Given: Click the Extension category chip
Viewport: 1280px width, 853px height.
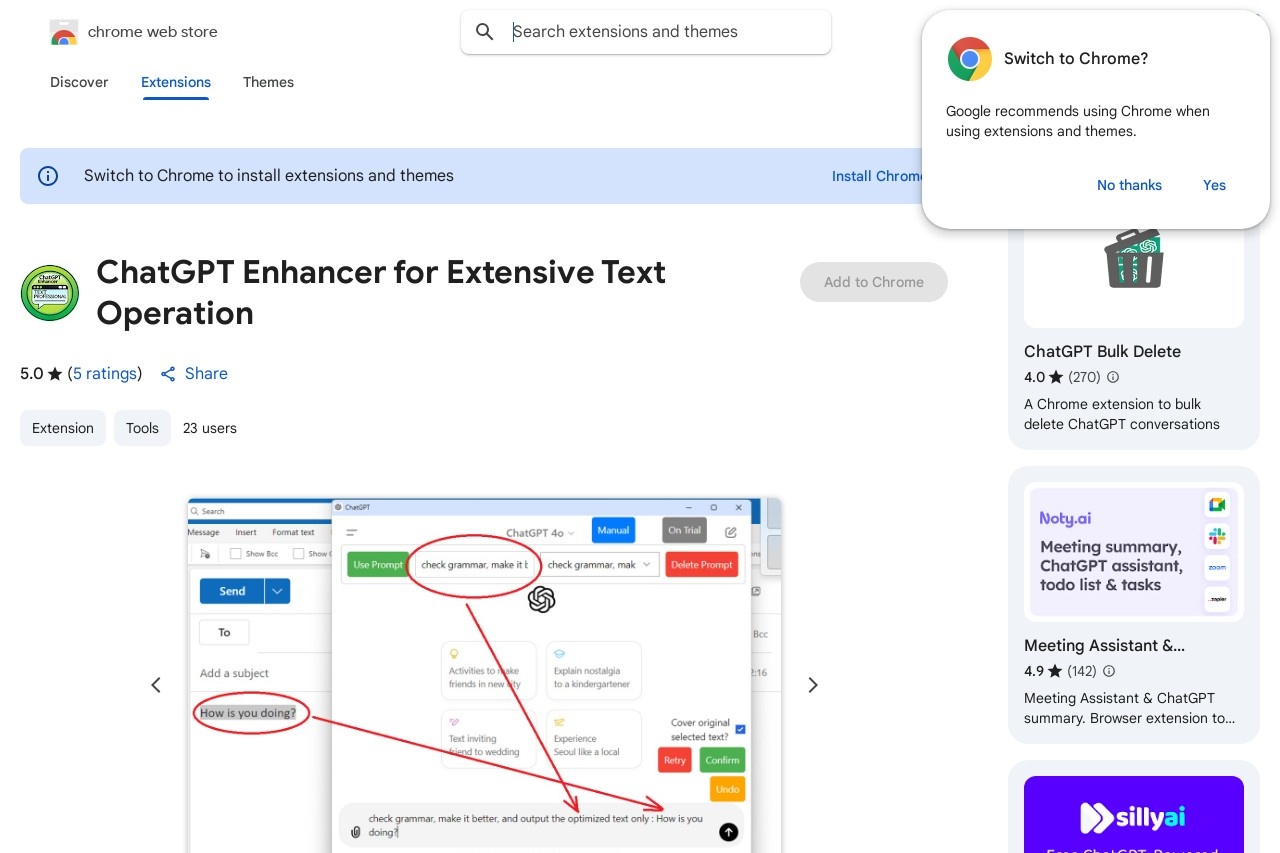Looking at the screenshot, I should pos(63,428).
